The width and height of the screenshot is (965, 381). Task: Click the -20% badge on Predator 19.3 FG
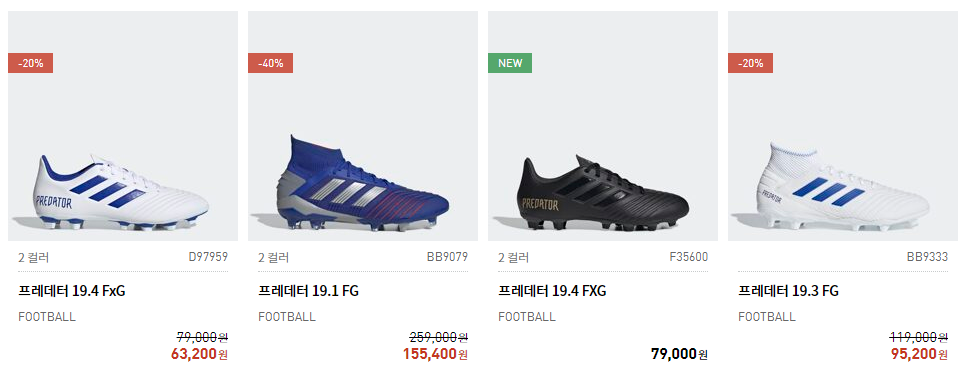coord(750,63)
